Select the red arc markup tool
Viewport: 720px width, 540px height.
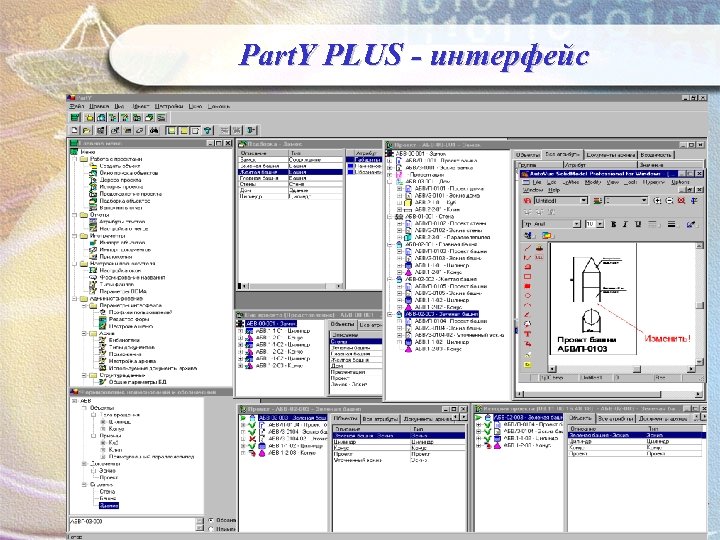(528, 305)
